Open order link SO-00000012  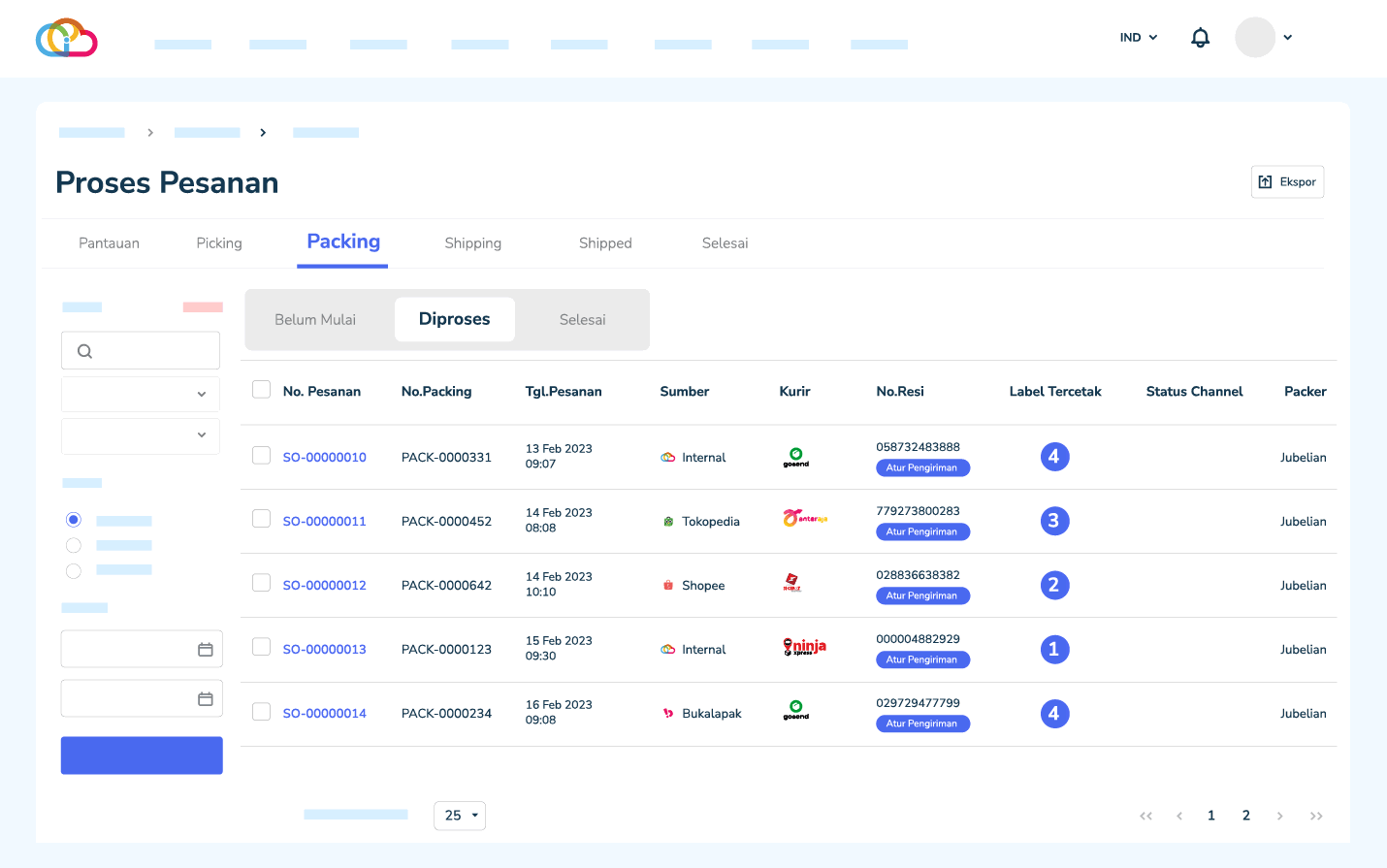324,586
